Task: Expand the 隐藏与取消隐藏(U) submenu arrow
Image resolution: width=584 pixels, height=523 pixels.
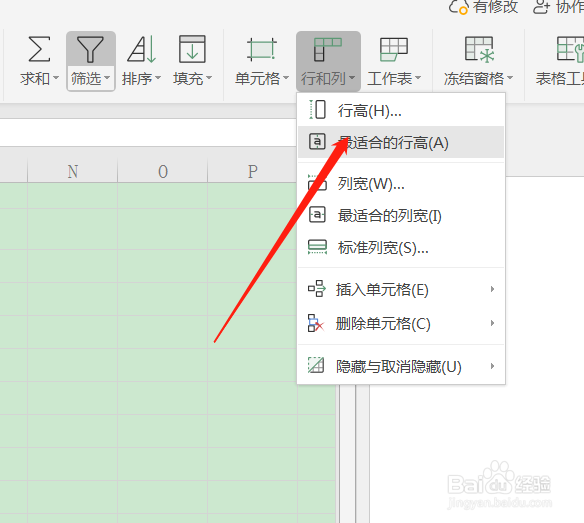Action: pos(492,366)
